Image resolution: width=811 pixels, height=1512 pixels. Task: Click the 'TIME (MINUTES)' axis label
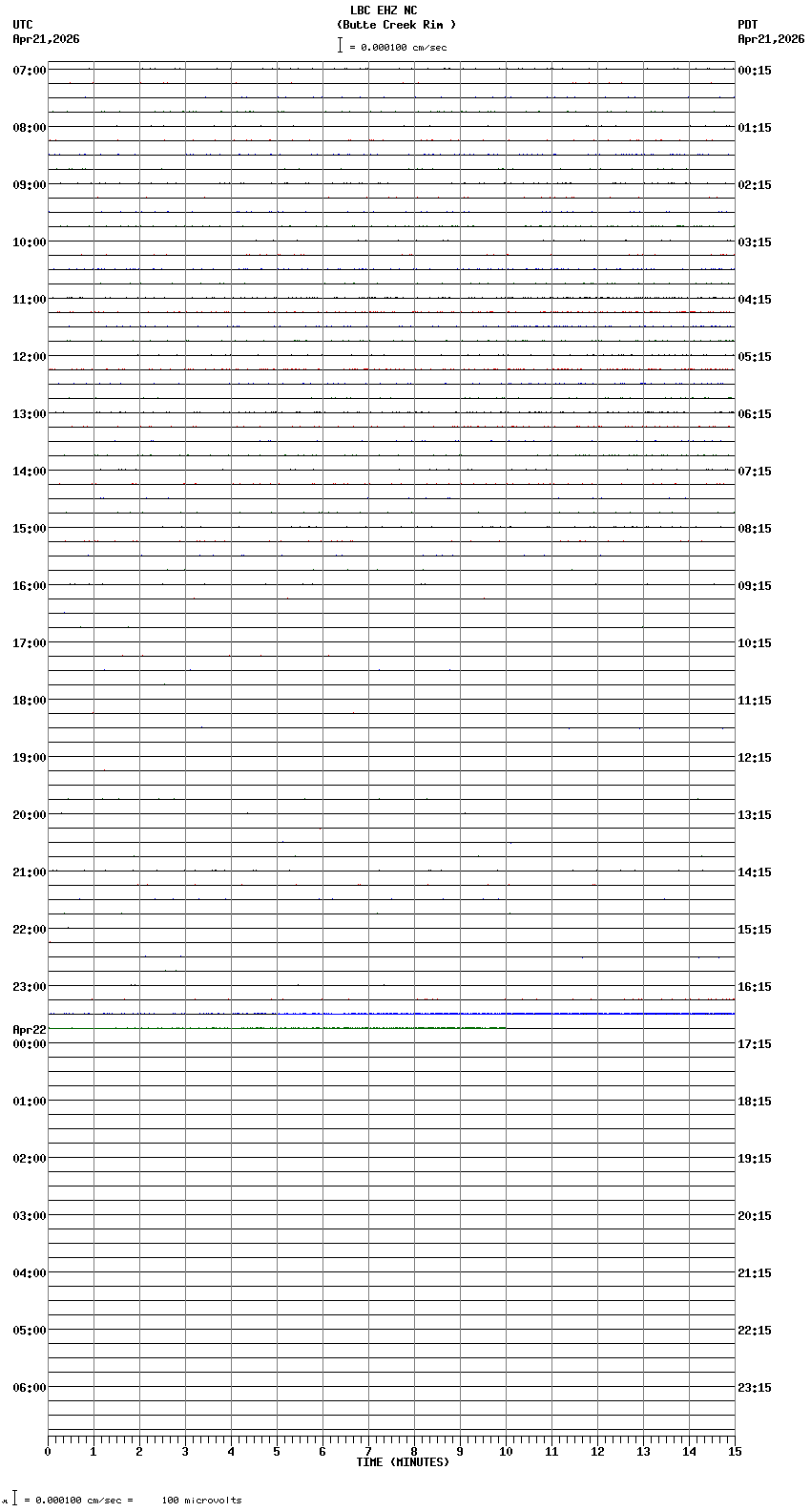[403, 1462]
